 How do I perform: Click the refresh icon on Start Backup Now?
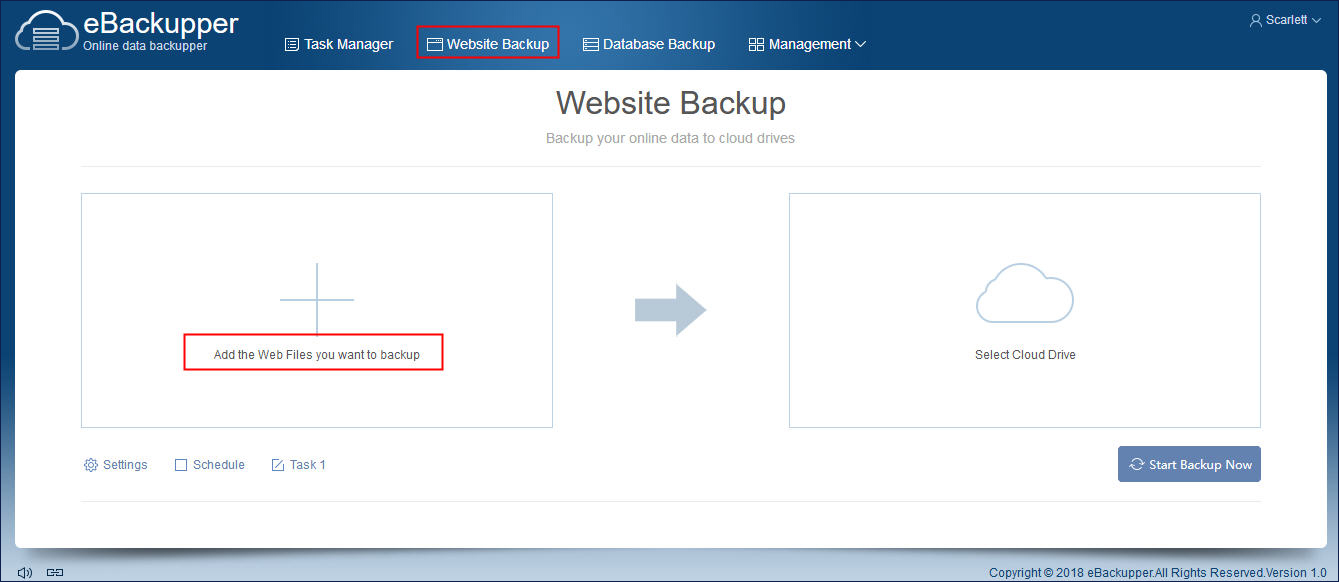(1137, 464)
